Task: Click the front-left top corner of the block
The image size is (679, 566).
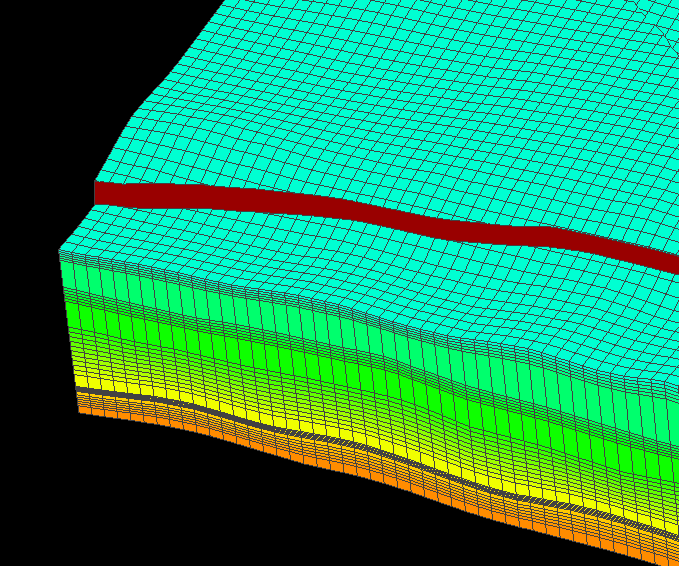Action: pos(62,249)
